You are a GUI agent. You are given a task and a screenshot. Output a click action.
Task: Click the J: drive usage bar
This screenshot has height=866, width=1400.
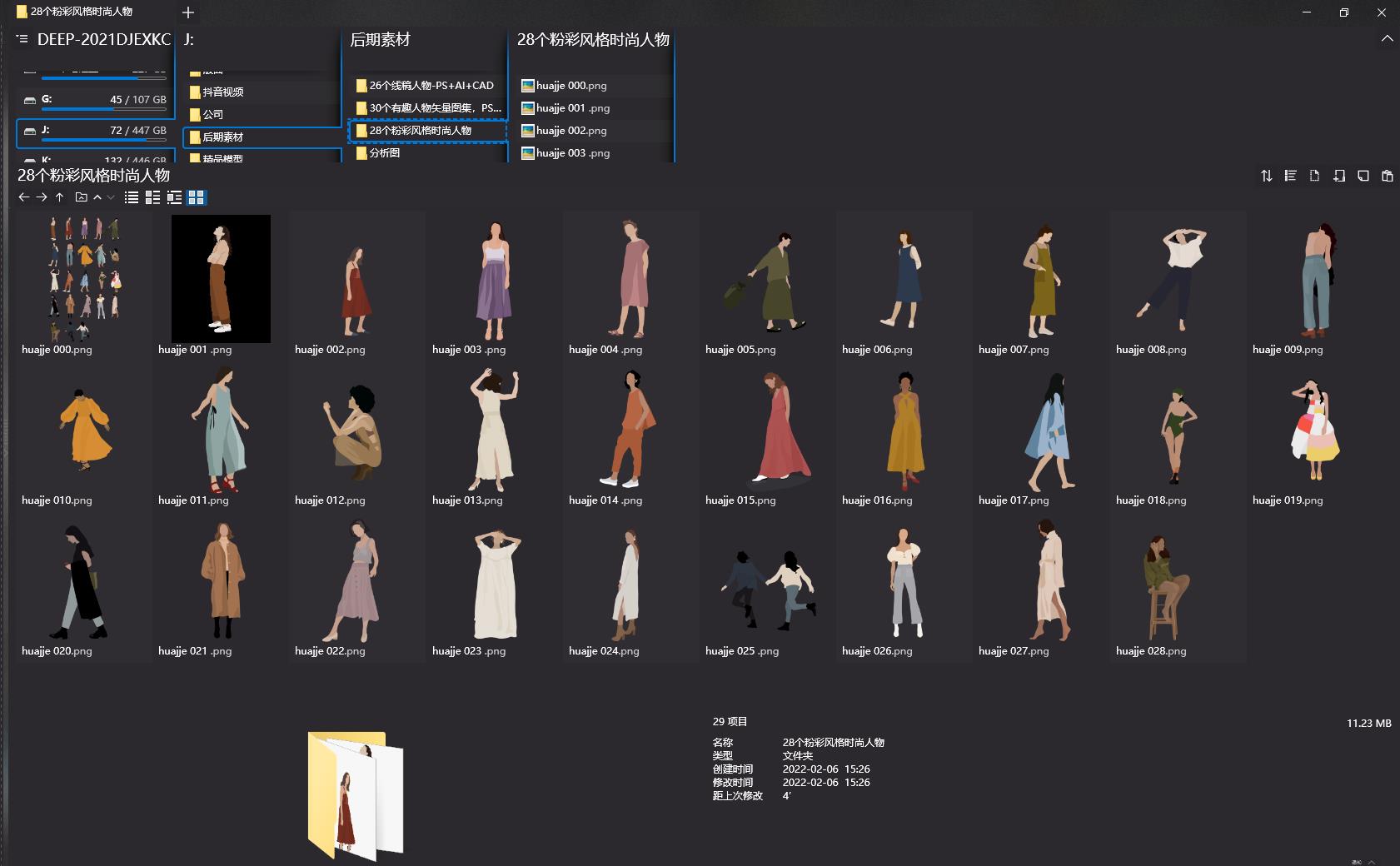(x=103, y=138)
